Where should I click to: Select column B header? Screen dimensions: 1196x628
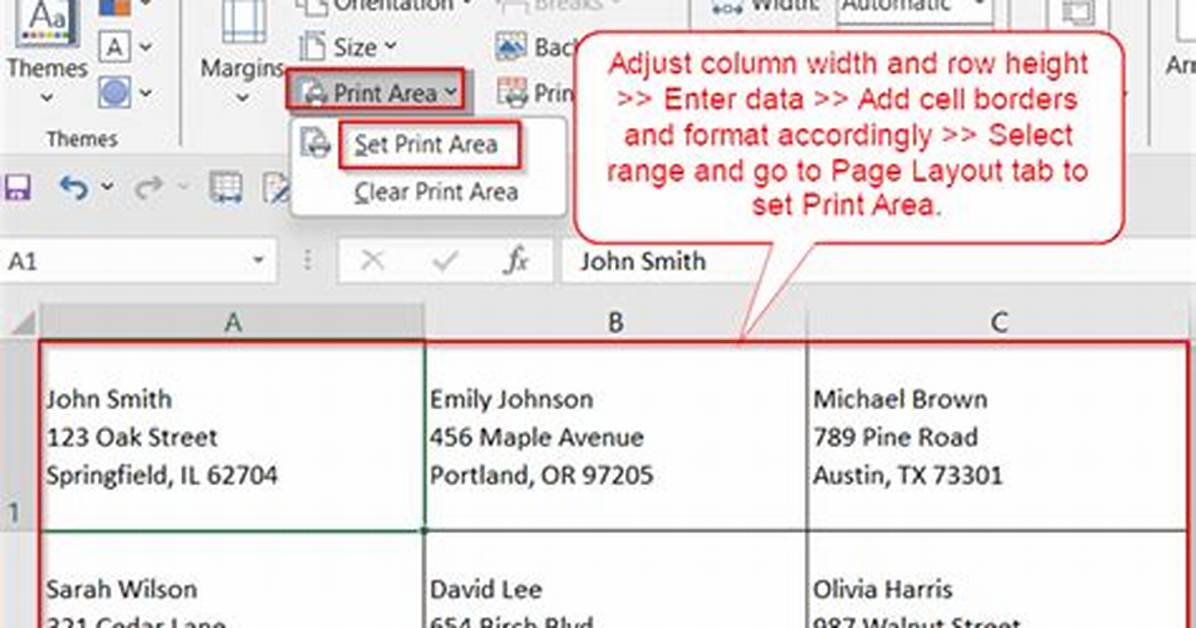pyautogui.click(x=616, y=323)
